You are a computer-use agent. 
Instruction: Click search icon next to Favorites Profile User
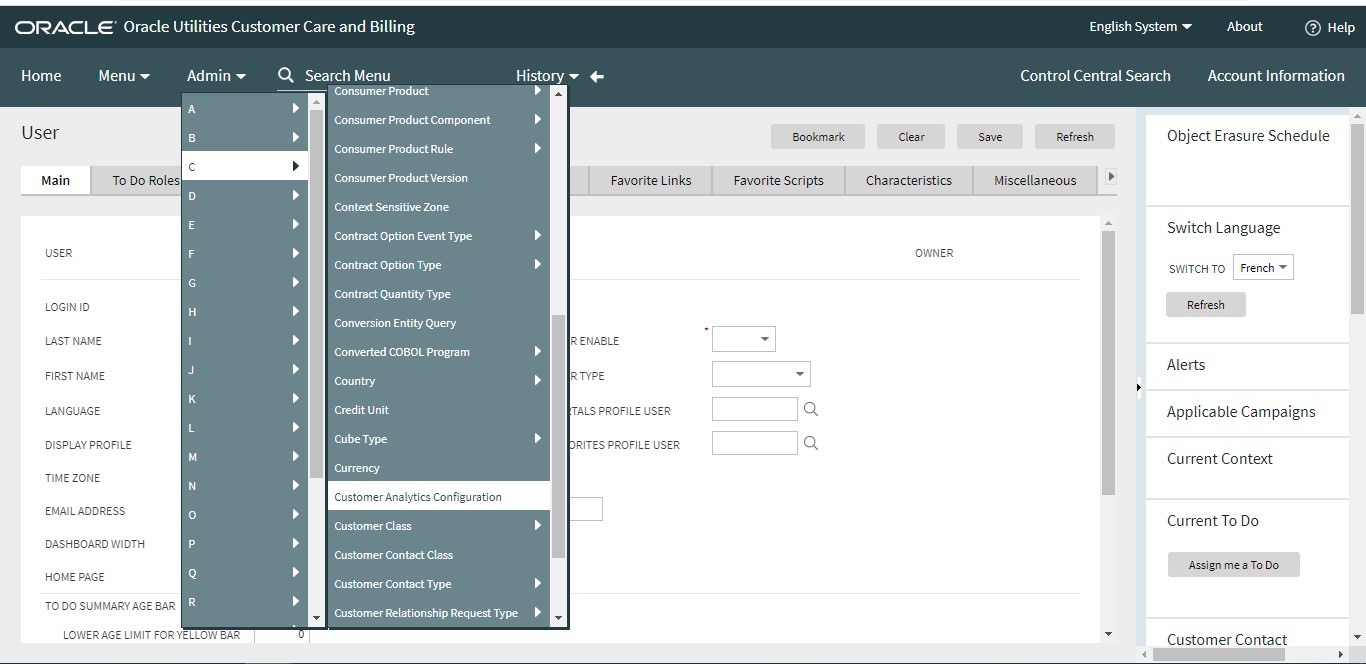810,443
